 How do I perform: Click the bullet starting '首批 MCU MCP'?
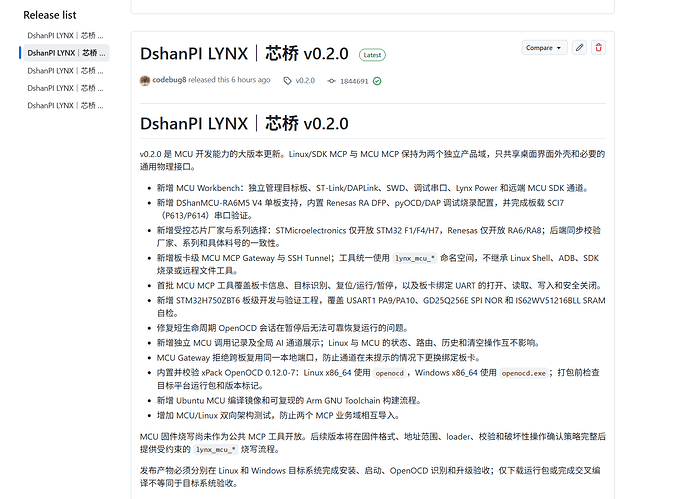pos(380,286)
